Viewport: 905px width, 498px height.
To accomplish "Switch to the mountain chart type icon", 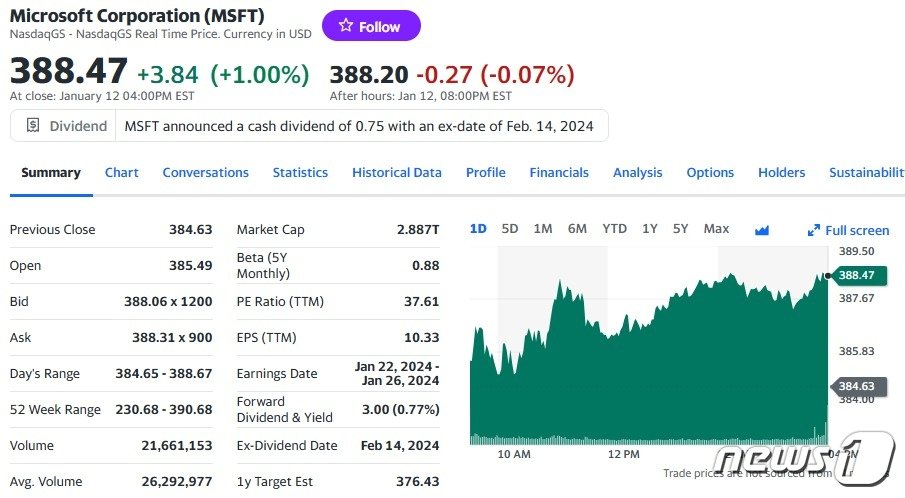I will (x=762, y=230).
